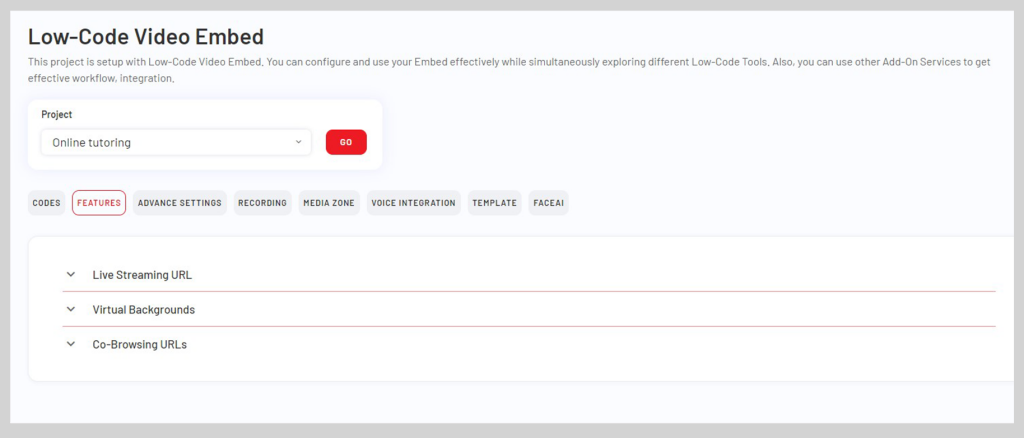1024x438 pixels.
Task: Open the Project dropdown showing Online tutoring
Action: coord(176,142)
